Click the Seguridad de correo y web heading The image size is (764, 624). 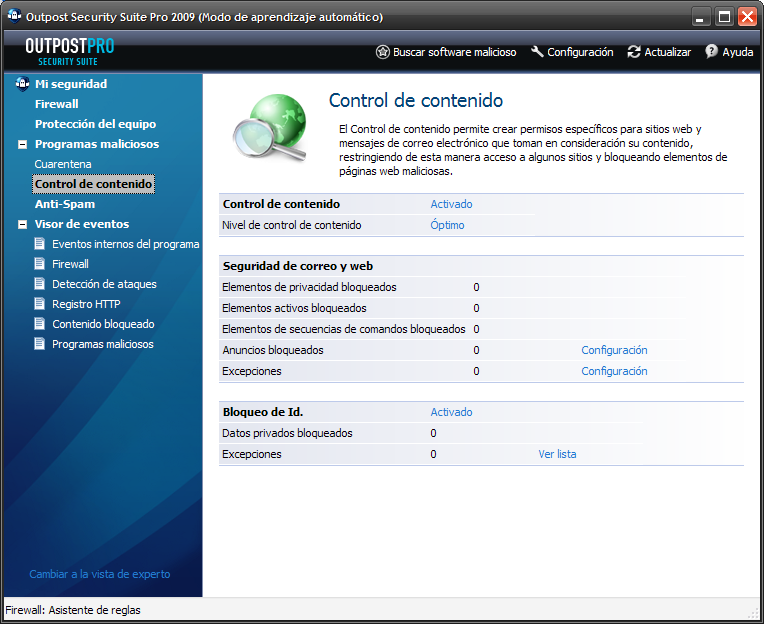click(x=298, y=265)
